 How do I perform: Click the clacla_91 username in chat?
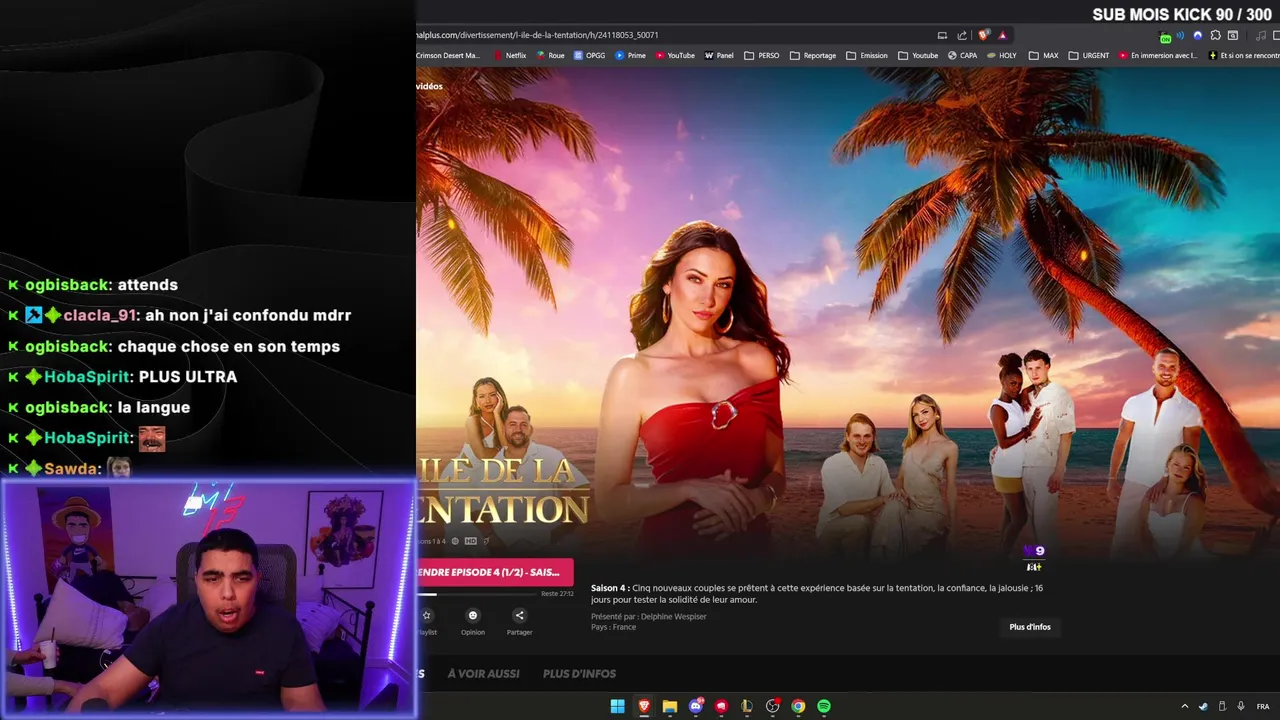point(100,315)
